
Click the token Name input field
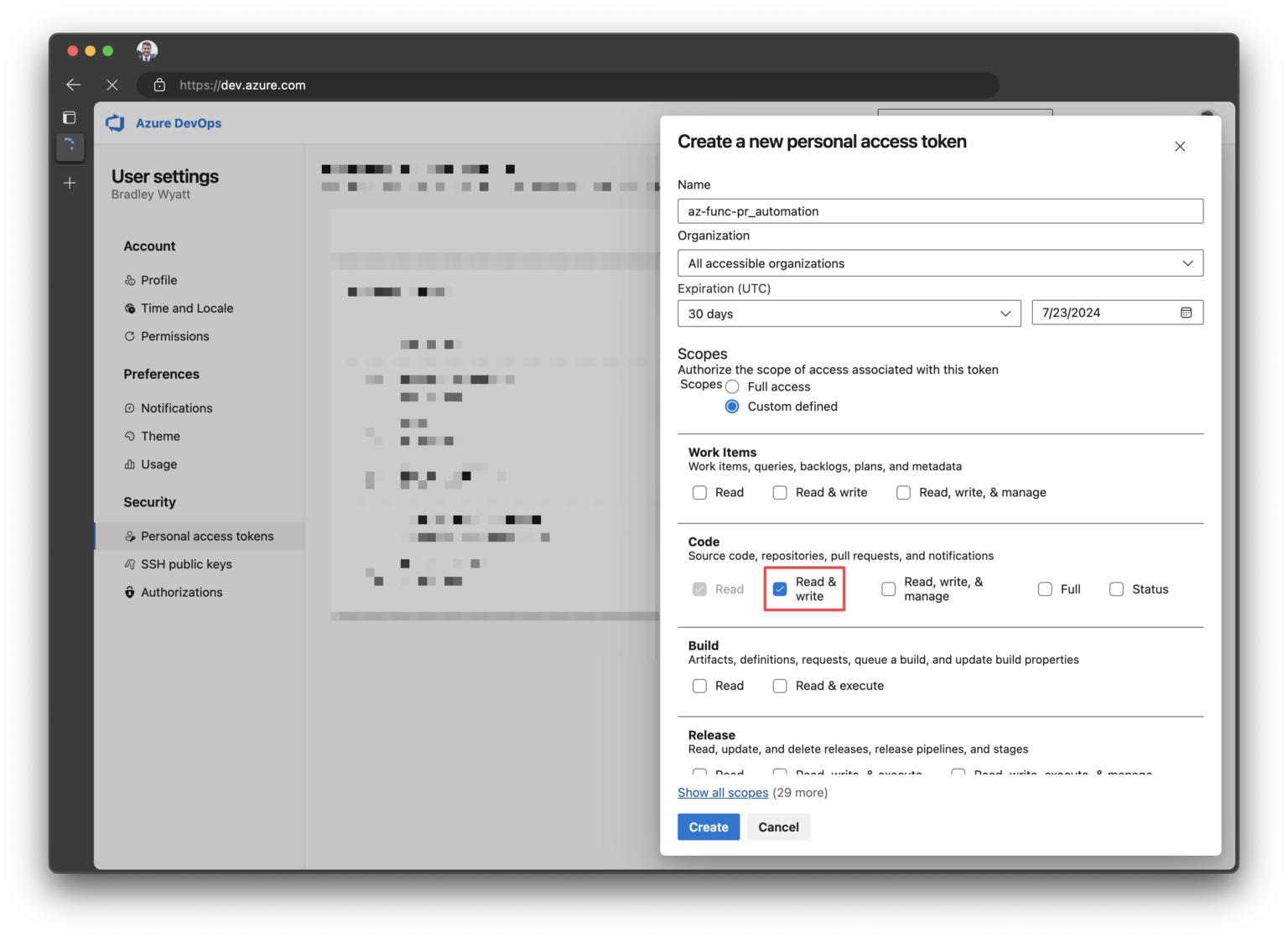pos(940,211)
